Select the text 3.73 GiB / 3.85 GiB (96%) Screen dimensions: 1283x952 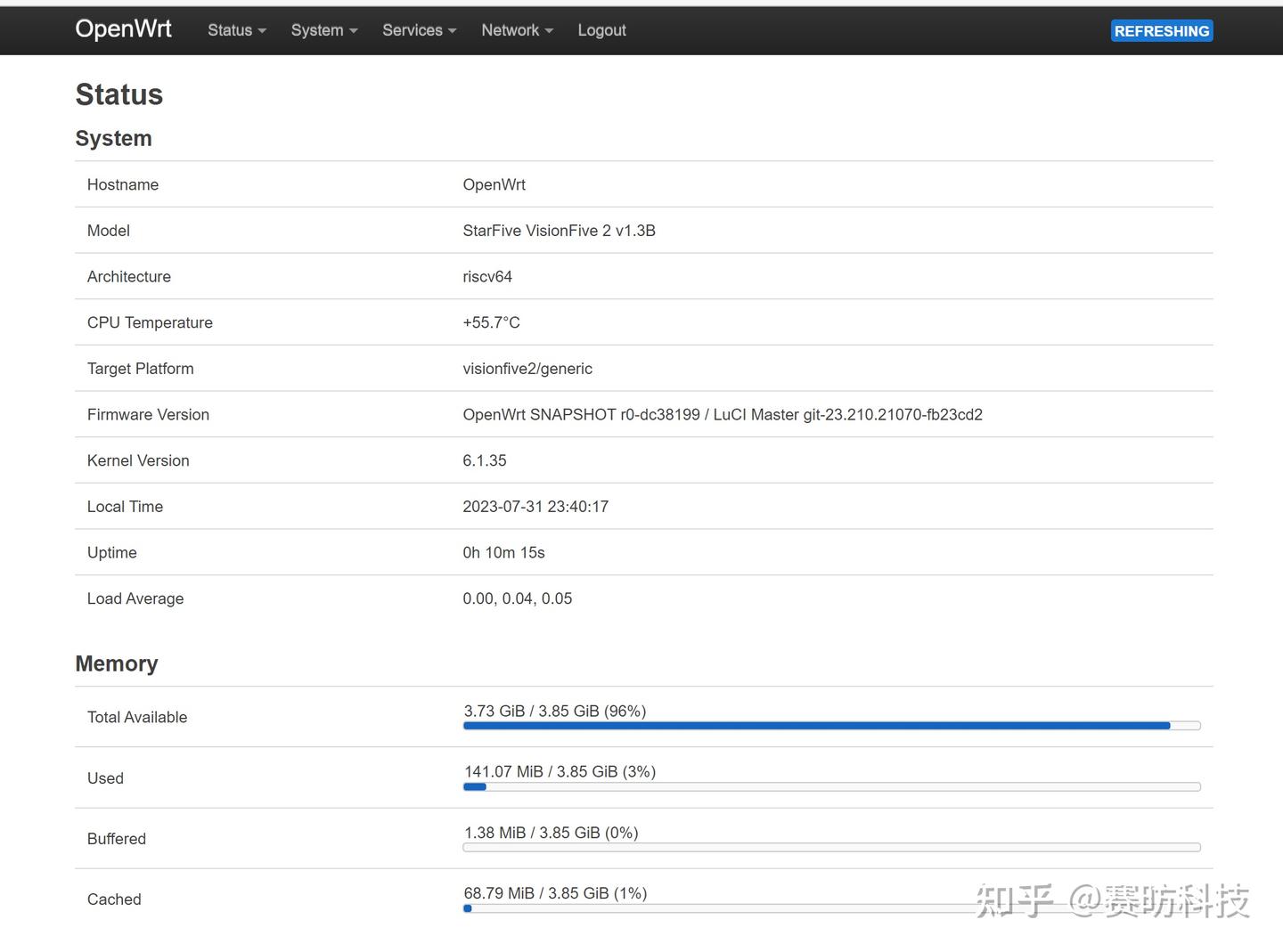pos(555,712)
